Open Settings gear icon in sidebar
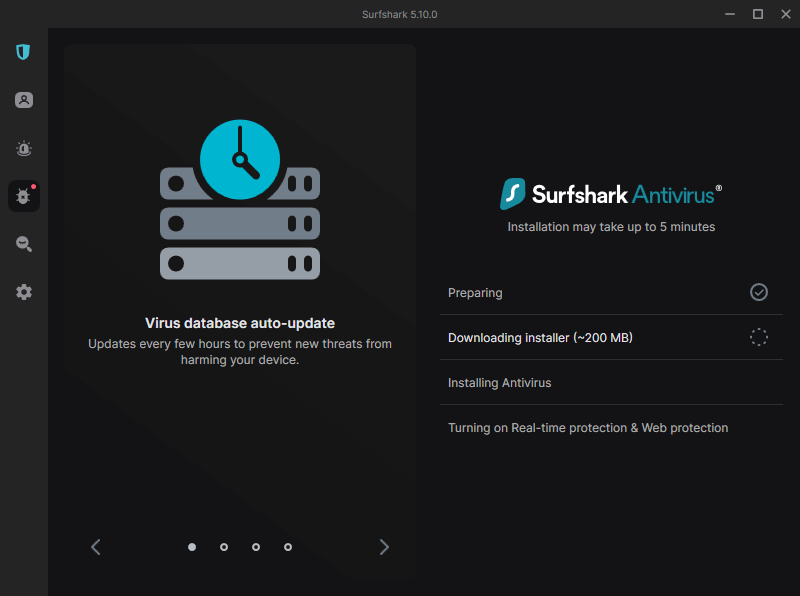This screenshot has width=800, height=596. point(23,292)
